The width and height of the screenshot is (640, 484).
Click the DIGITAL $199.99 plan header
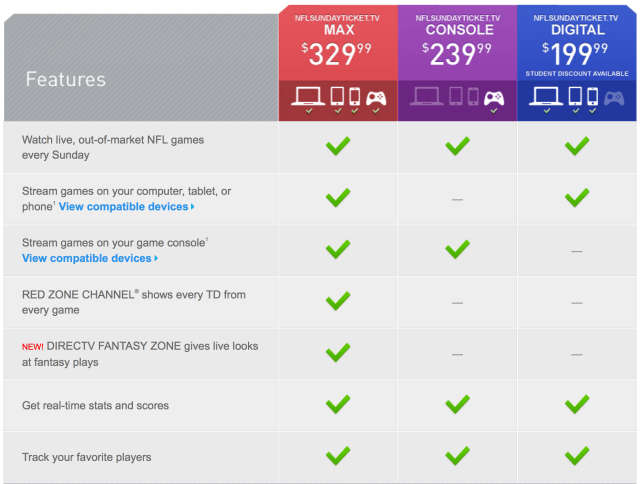click(577, 40)
